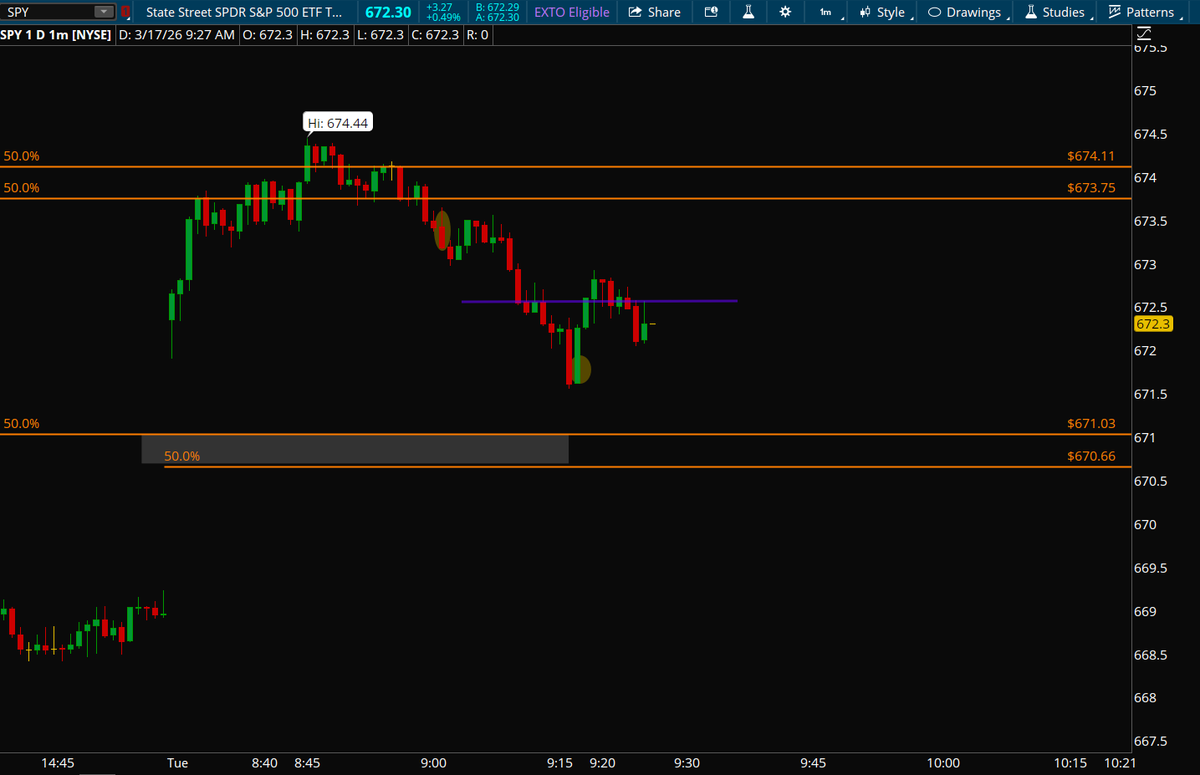Click the 50.0% label at the 674.11 line
The height and width of the screenshot is (775, 1200).
click(22, 156)
